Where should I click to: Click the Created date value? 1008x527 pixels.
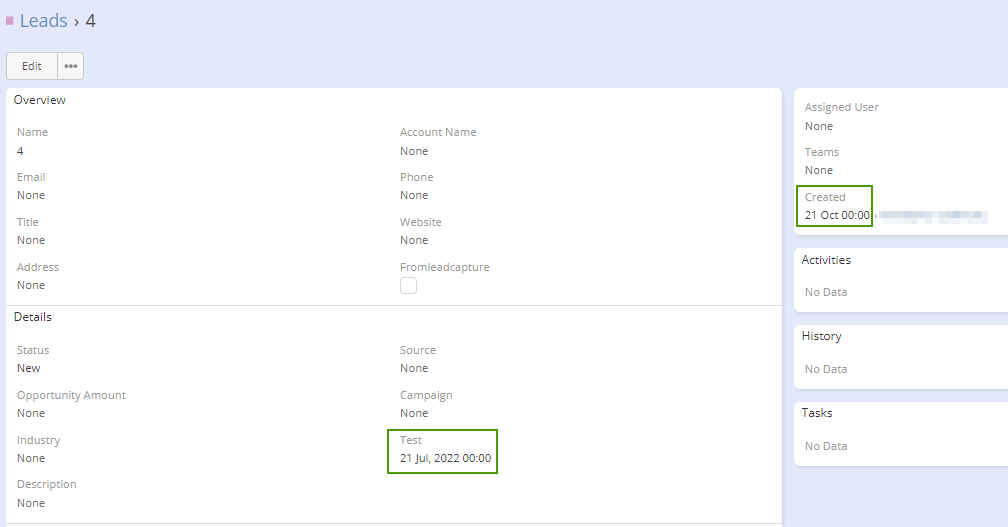click(x=837, y=215)
